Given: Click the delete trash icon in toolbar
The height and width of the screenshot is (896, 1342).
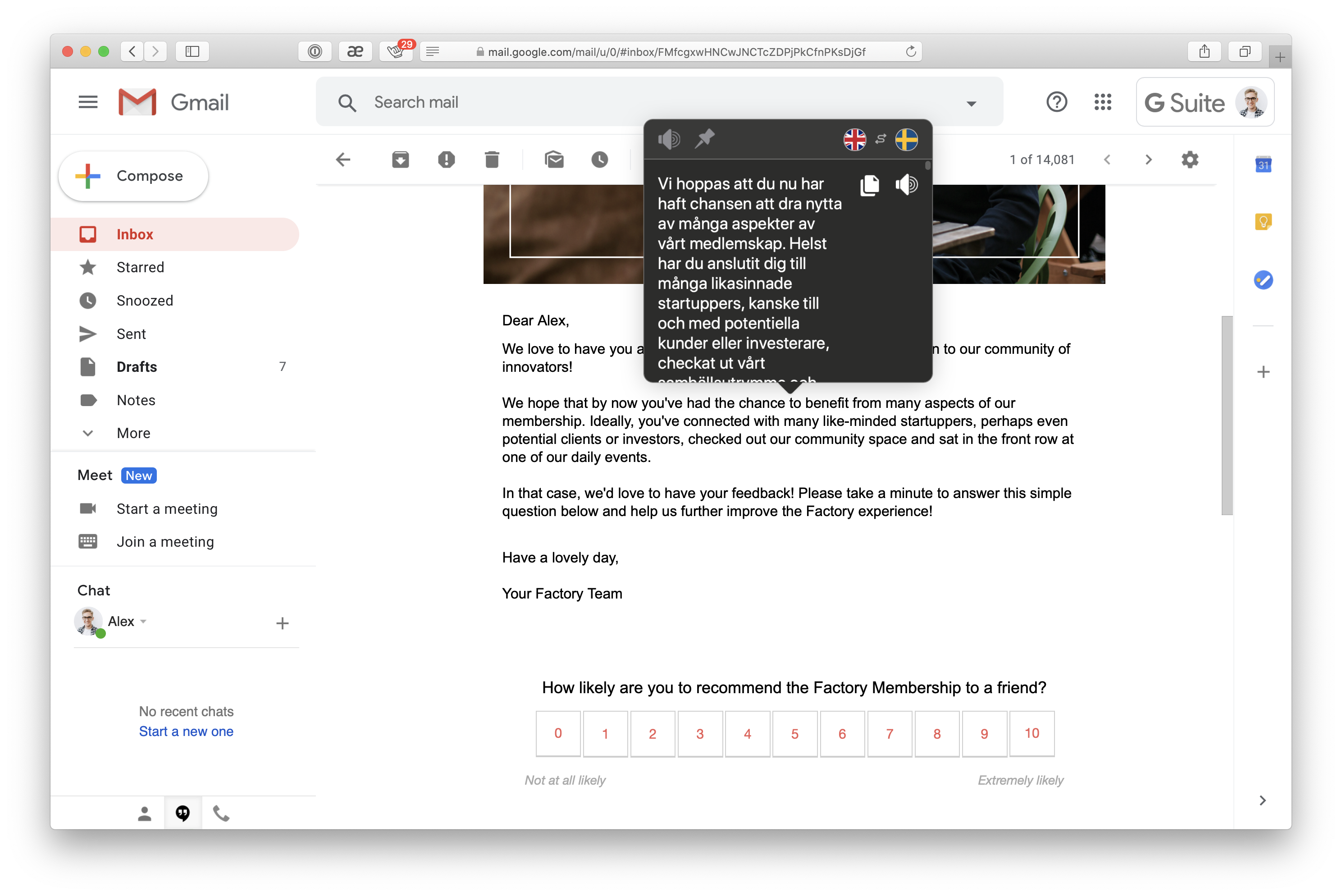Looking at the screenshot, I should point(491,159).
